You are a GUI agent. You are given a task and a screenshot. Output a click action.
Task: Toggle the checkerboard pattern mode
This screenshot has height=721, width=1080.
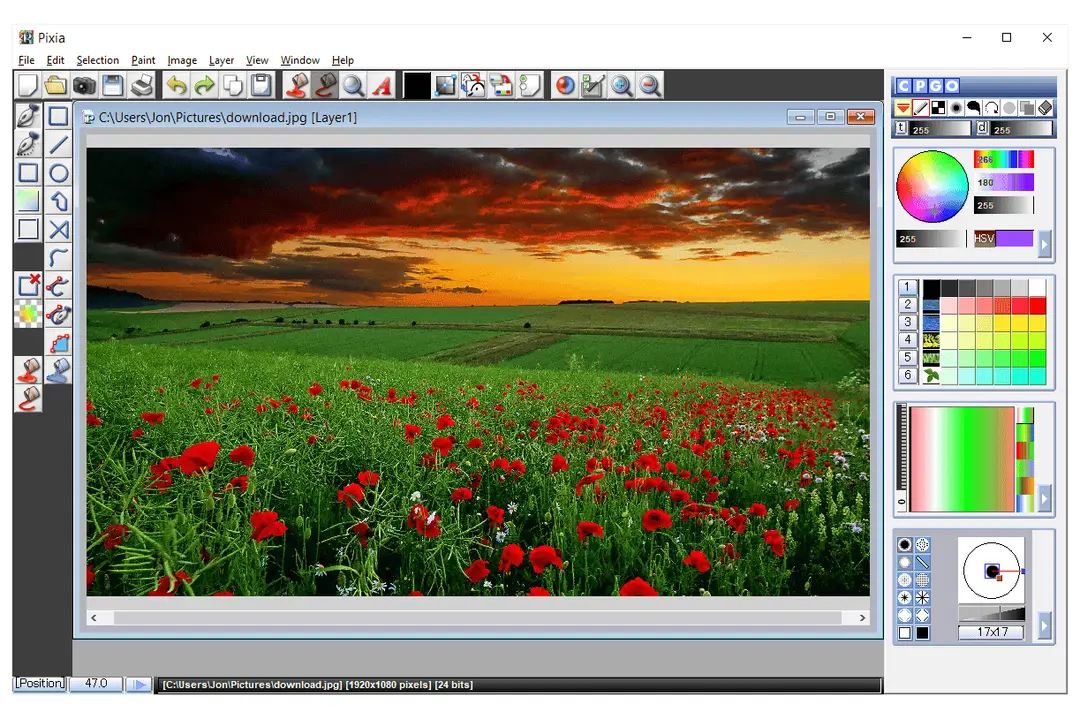coord(938,108)
